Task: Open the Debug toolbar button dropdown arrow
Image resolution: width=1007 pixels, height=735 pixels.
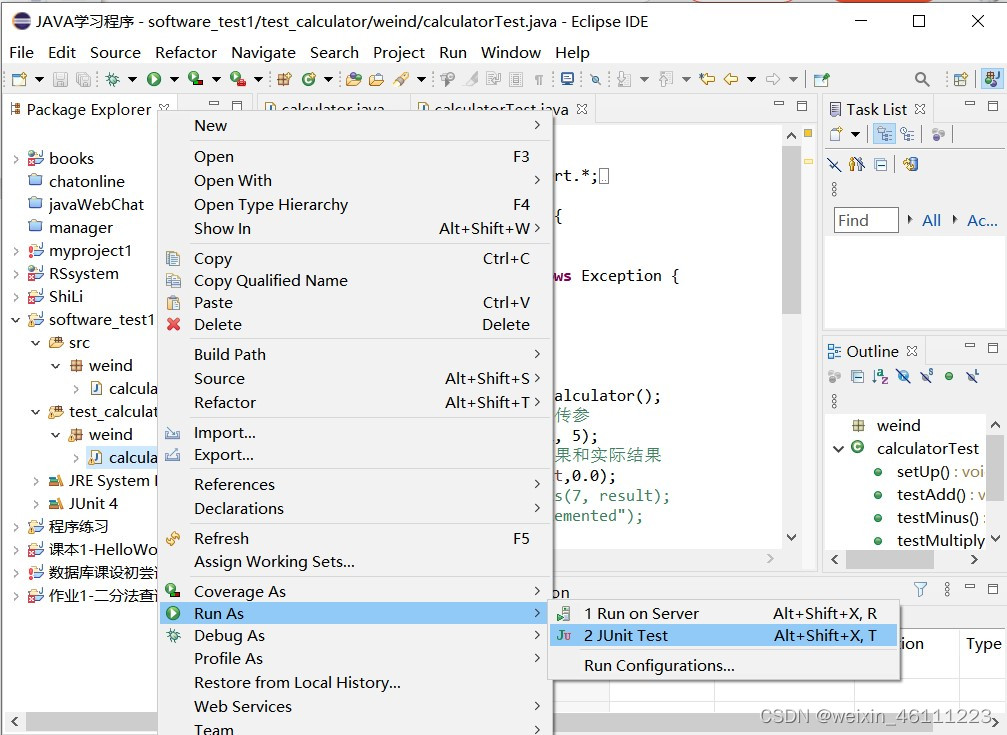Action: point(132,80)
